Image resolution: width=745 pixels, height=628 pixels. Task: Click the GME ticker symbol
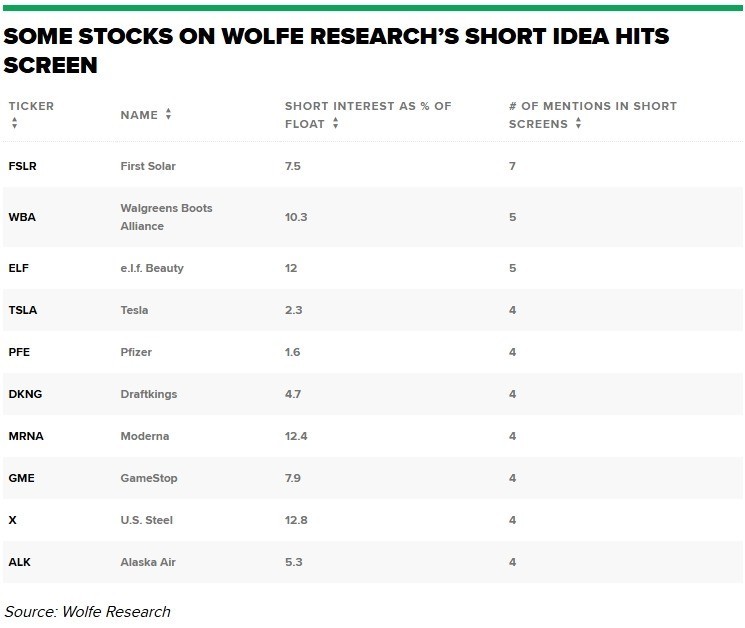[21, 478]
